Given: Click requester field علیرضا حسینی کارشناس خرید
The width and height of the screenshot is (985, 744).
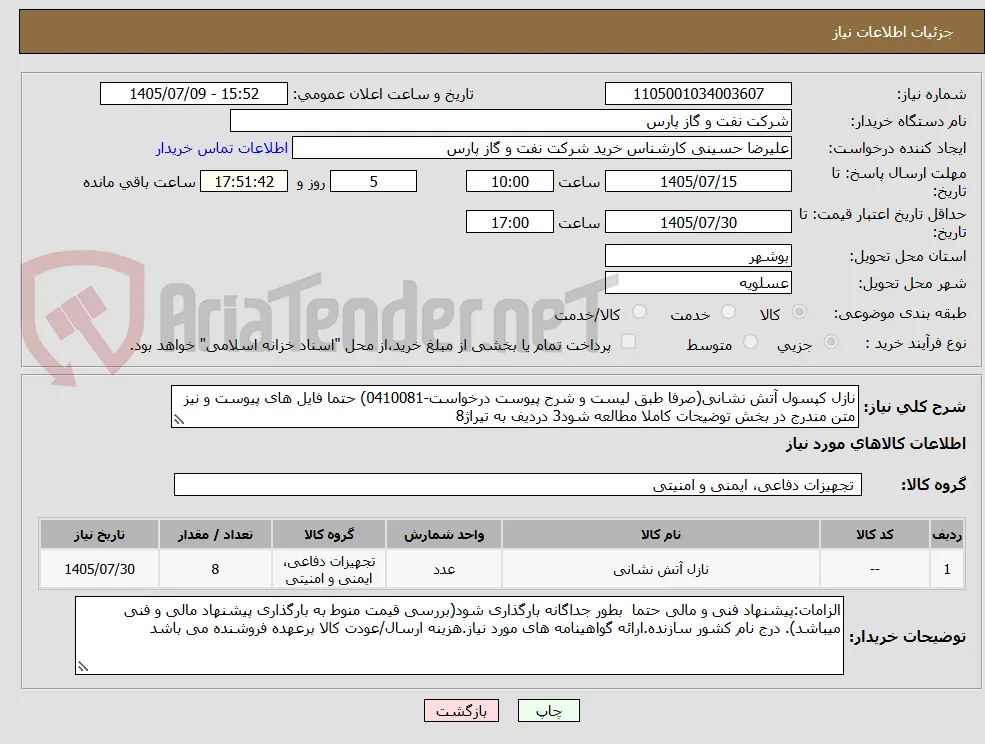Looking at the screenshot, I should [x=541, y=148].
